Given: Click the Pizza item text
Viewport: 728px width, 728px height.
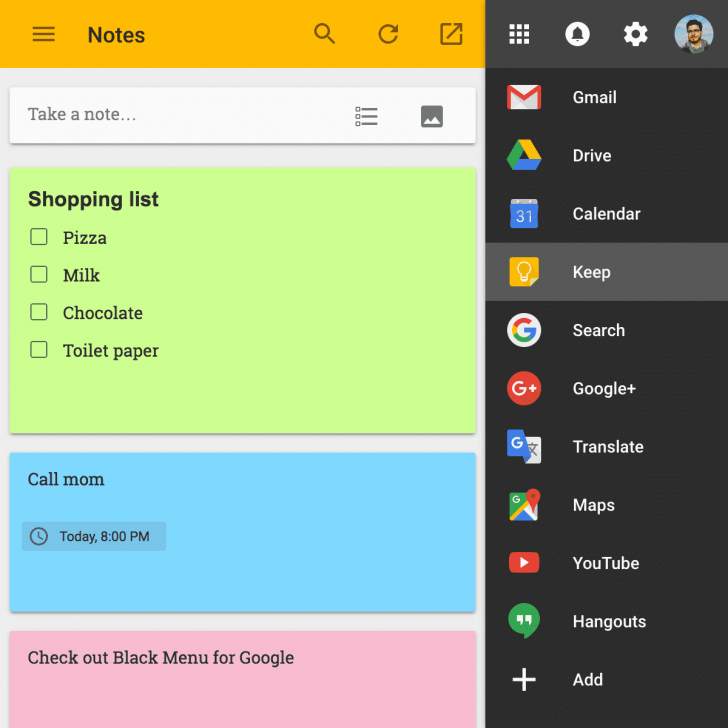Looking at the screenshot, I should point(84,238).
